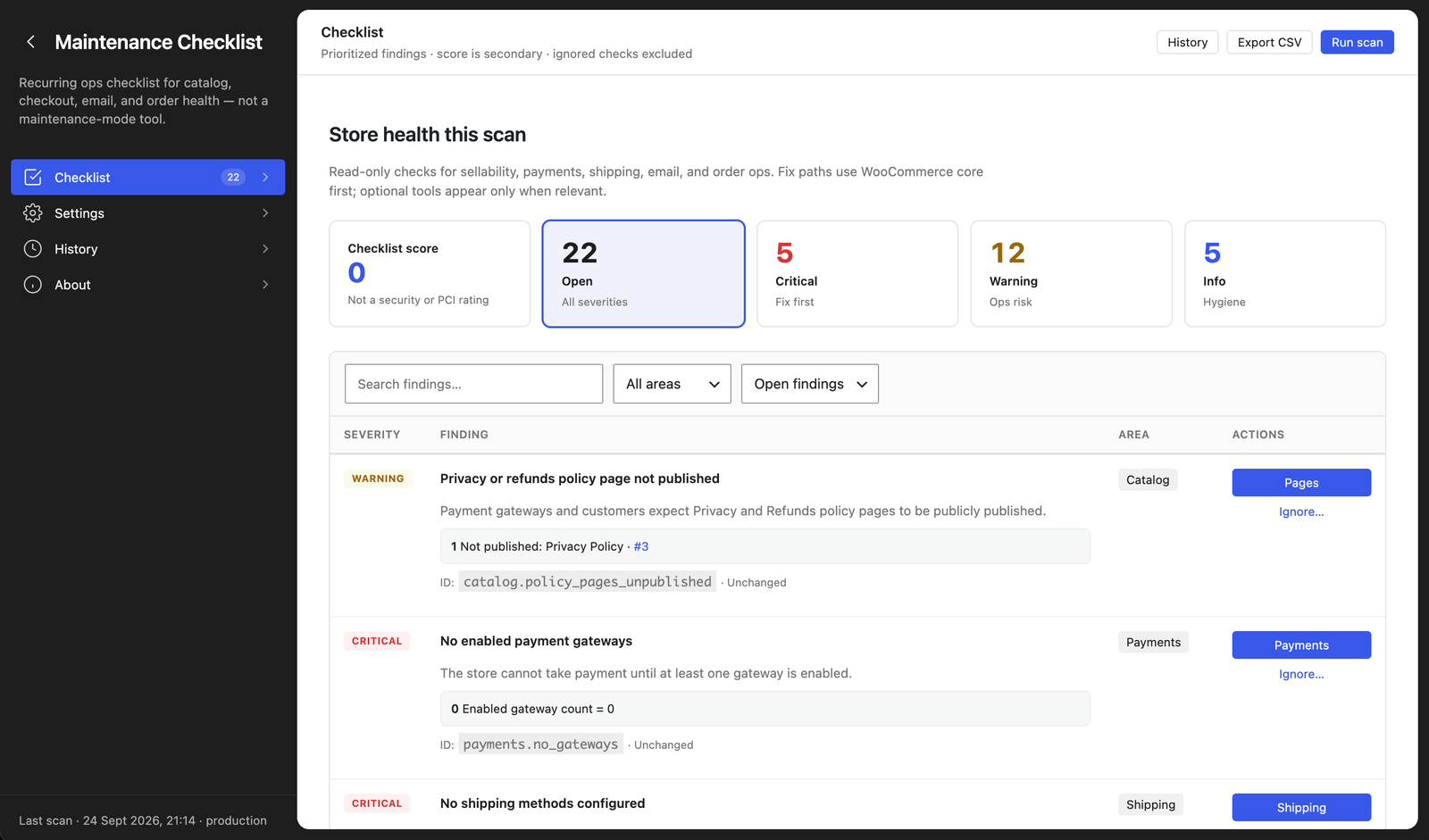Screen dimensions: 1429x840
Task: Click the Catalog area tag
Action: click(x=1148, y=480)
